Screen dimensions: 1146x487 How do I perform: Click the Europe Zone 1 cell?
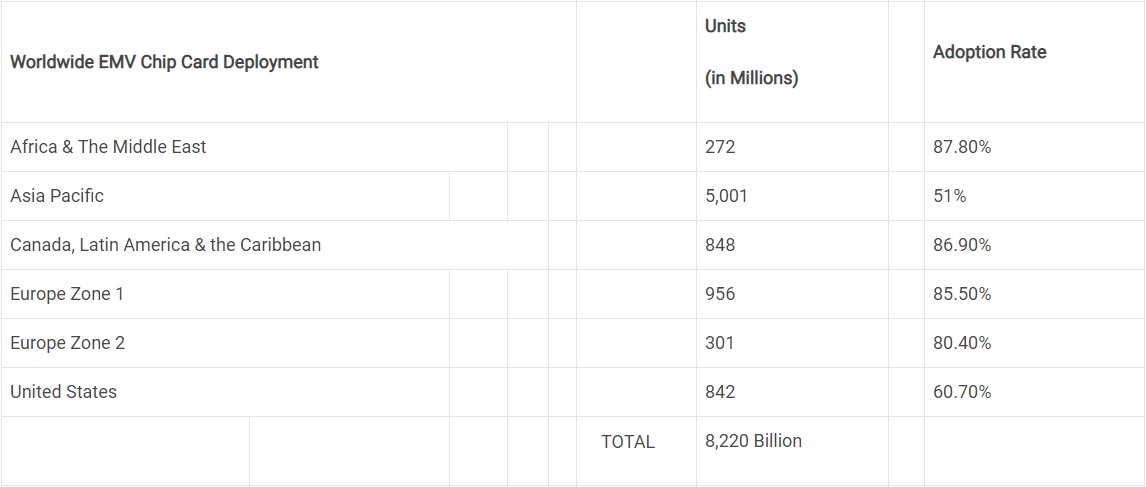[67, 294]
